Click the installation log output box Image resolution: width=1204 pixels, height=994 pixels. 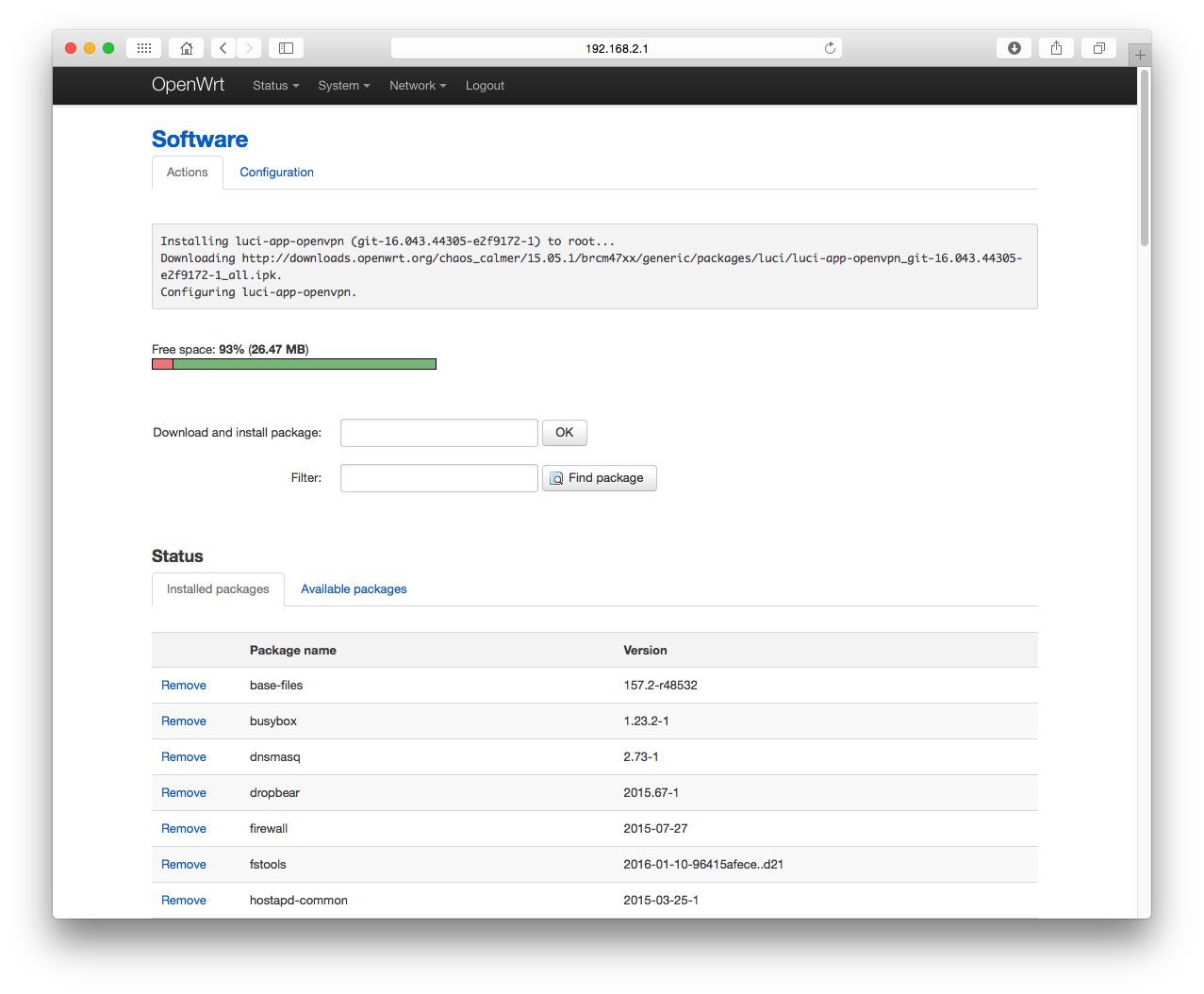(595, 267)
